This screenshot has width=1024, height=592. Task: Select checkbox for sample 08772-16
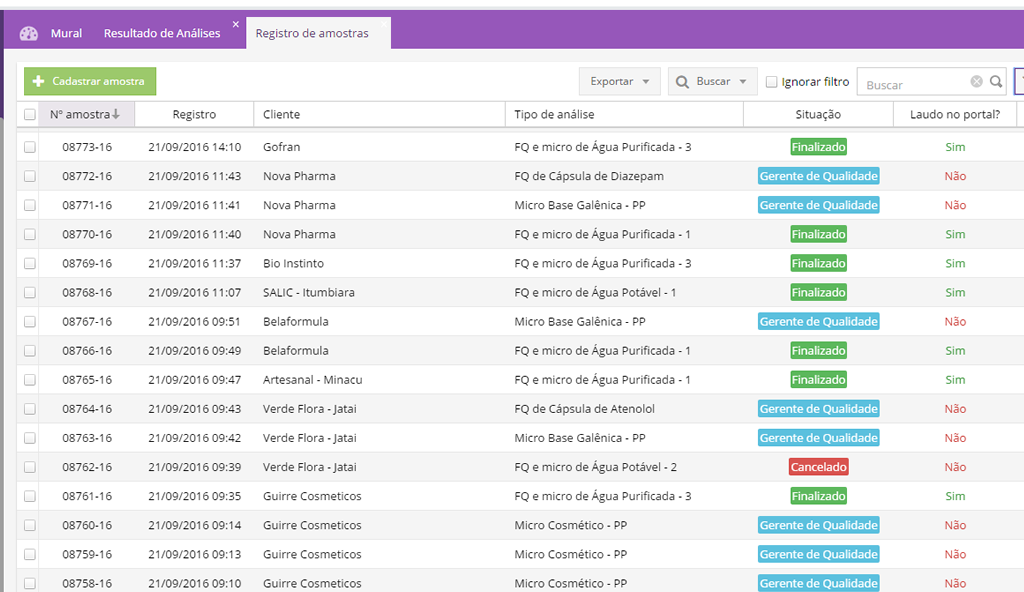pyautogui.click(x=30, y=176)
